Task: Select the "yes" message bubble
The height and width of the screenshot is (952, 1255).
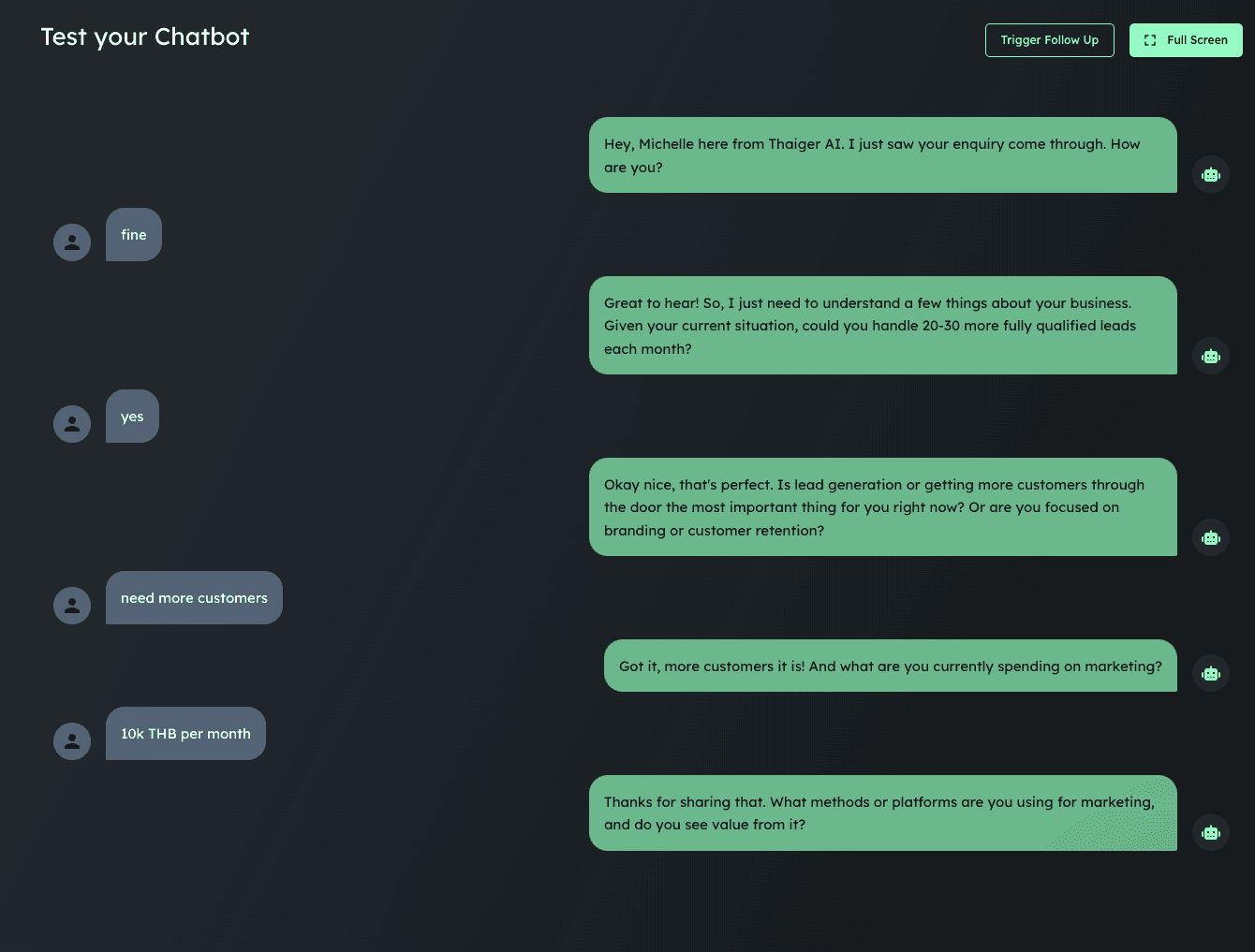Action: coord(132,416)
